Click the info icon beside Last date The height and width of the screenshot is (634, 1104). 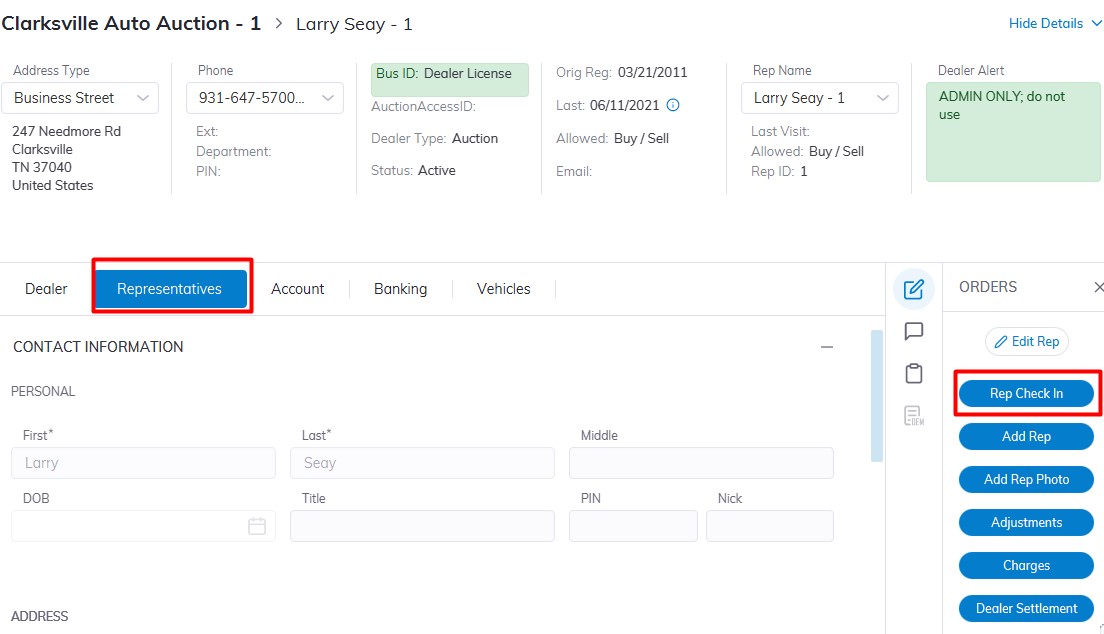point(673,105)
